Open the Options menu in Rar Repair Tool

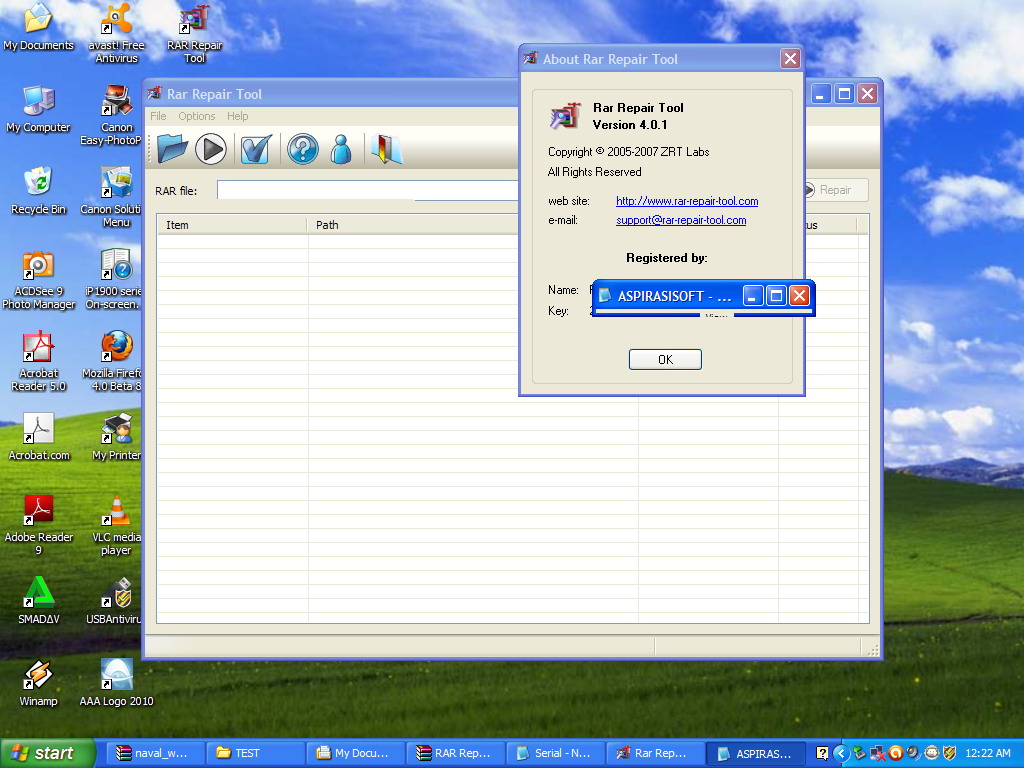197,116
